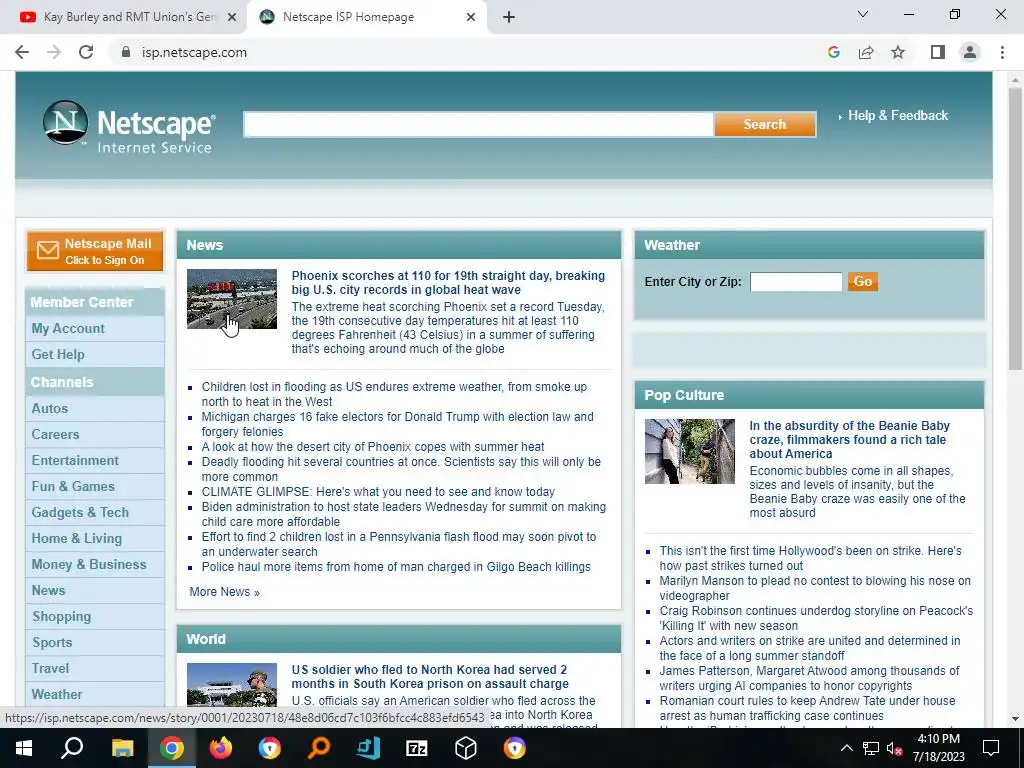Click the forward navigation arrow

[54, 52]
